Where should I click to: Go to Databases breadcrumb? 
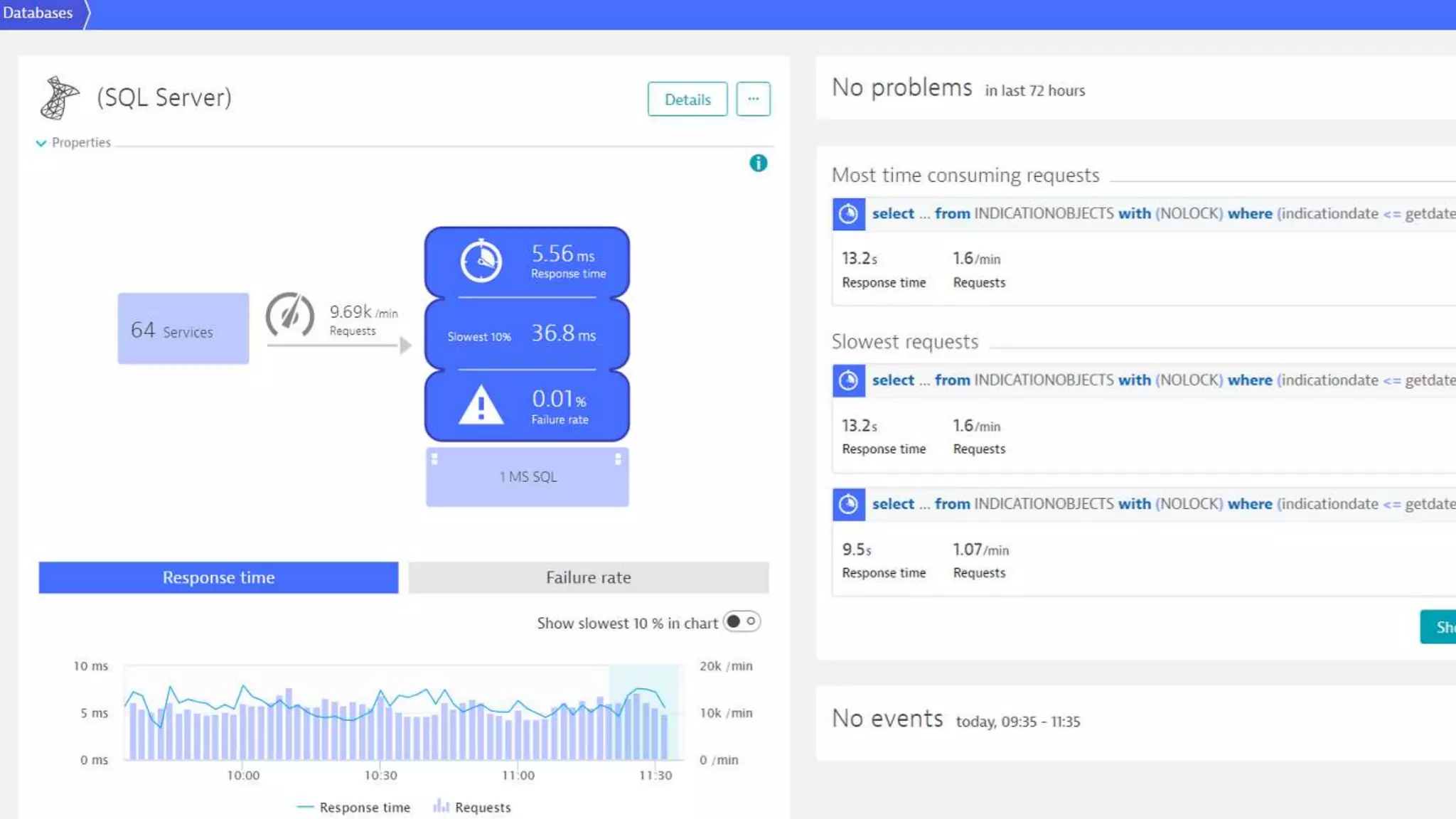pyautogui.click(x=38, y=13)
